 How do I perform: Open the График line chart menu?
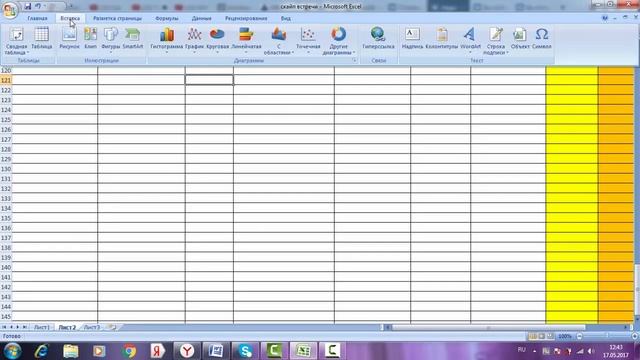coord(194,40)
